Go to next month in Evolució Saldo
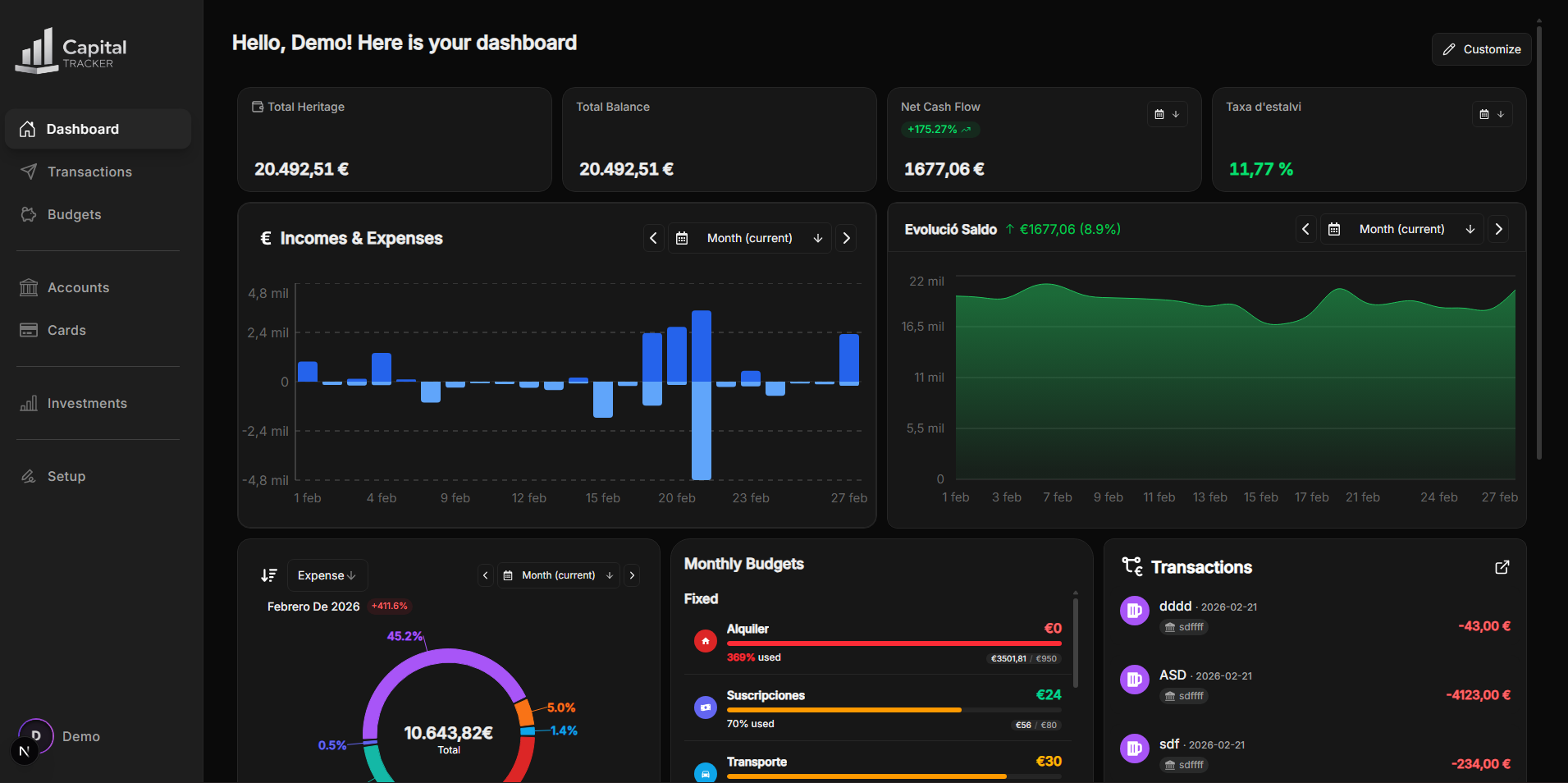Screen dimensions: 1568x783 [x=1498, y=229]
